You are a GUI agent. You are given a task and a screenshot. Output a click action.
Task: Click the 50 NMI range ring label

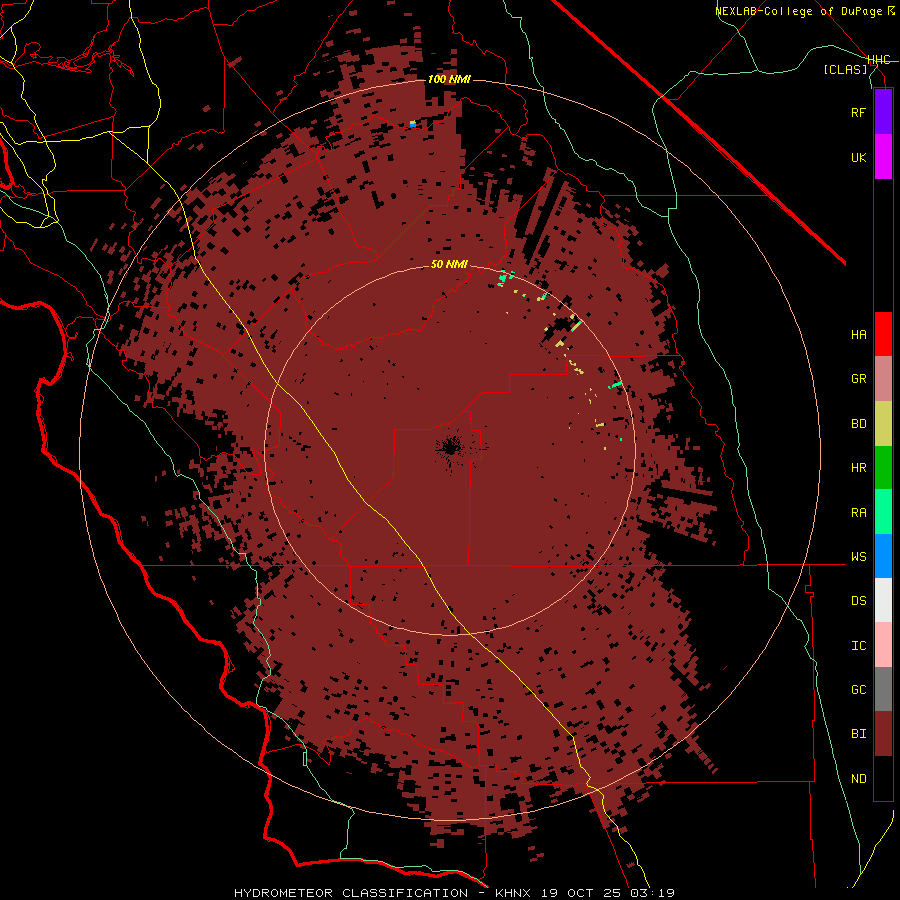pos(449,264)
